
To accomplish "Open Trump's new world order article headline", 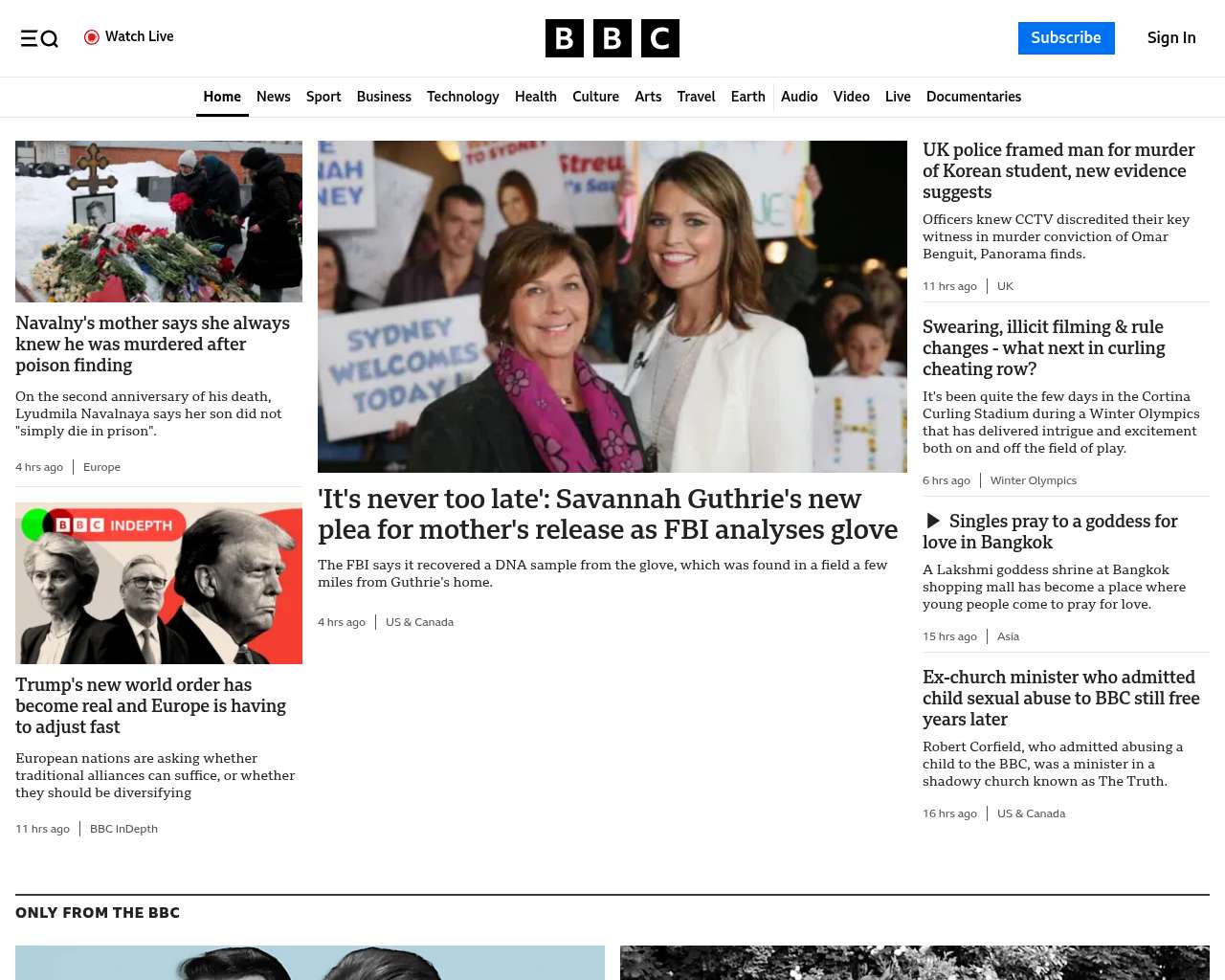I will tap(150, 705).
